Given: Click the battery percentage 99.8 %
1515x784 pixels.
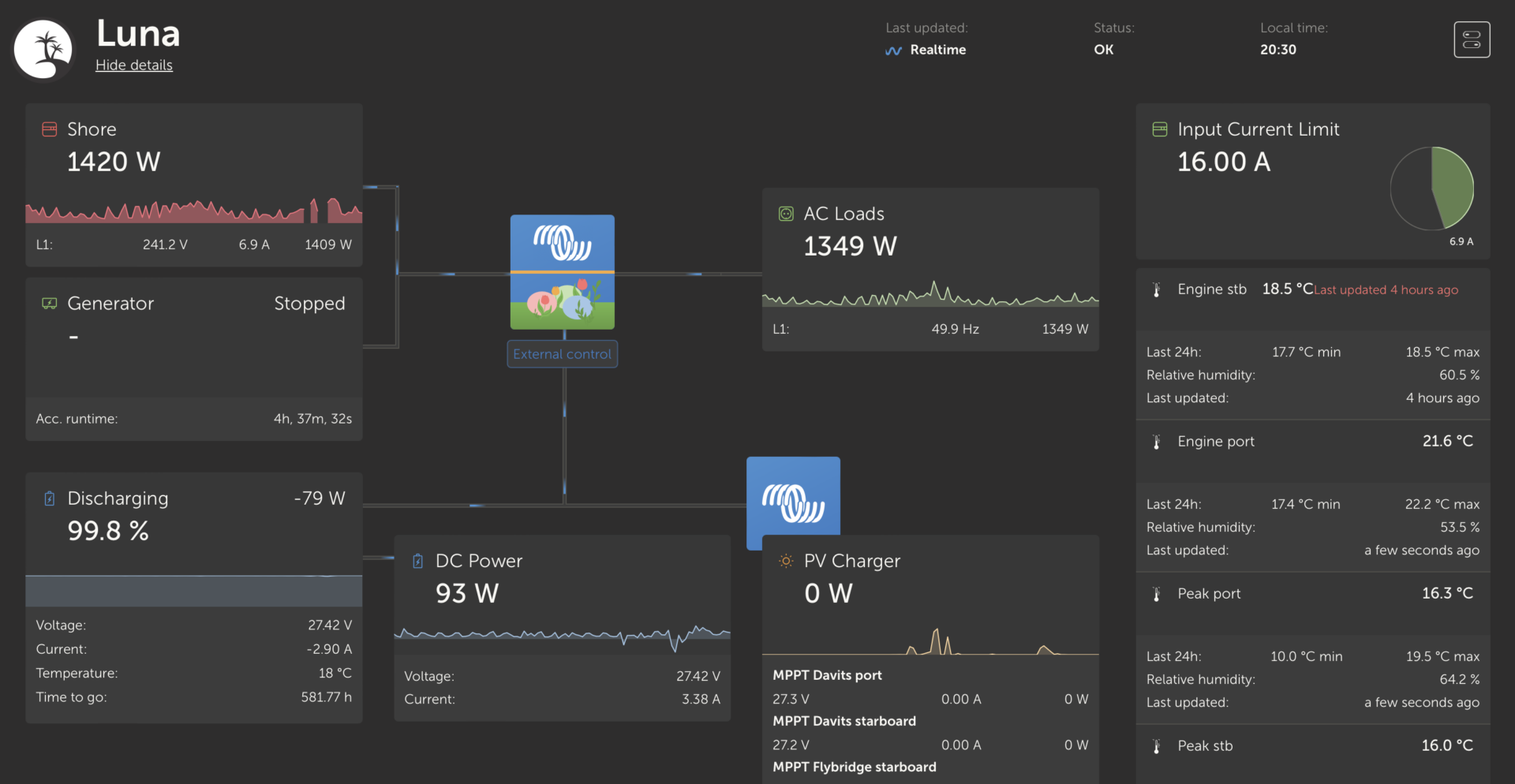Looking at the screenshot, I should pyautogui.click(x=108, y=531).
